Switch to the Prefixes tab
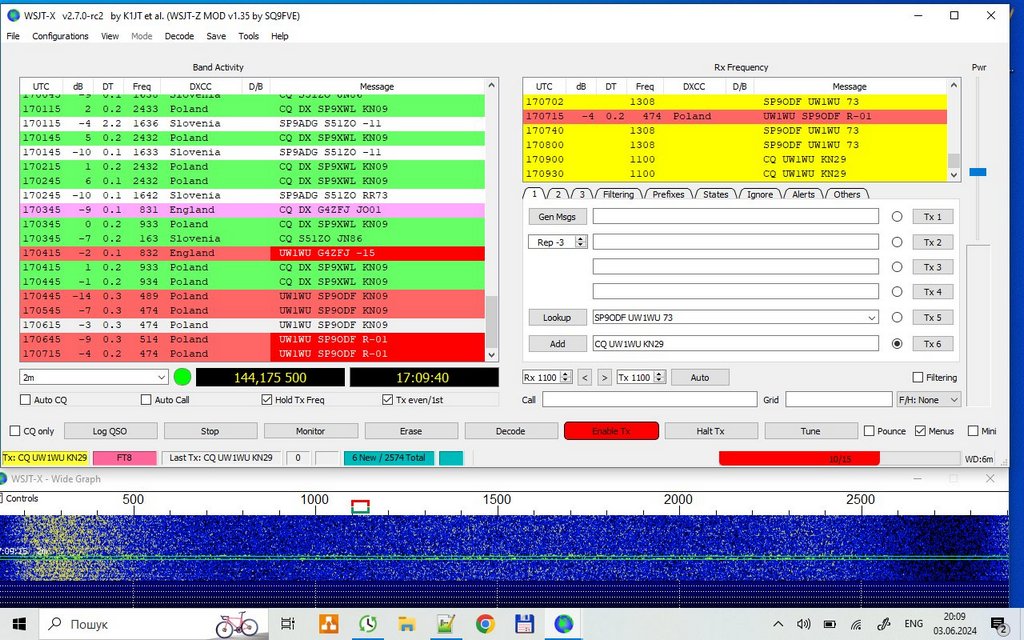Image resolution: width=1024 pixels, height=640 pixels. [x=668, y=194]
